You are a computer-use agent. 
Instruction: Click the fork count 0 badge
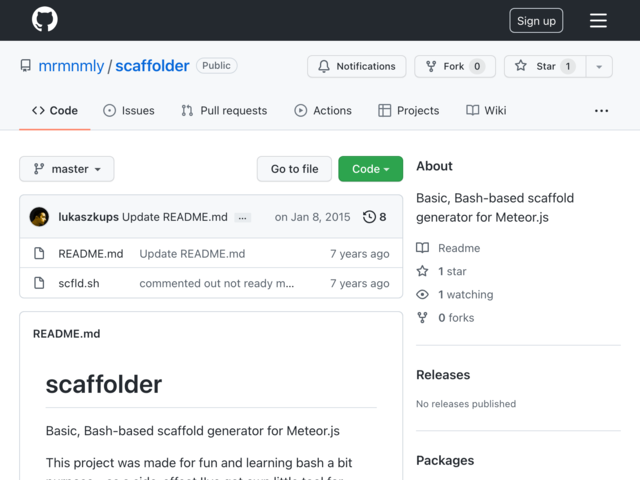point(477,66)
